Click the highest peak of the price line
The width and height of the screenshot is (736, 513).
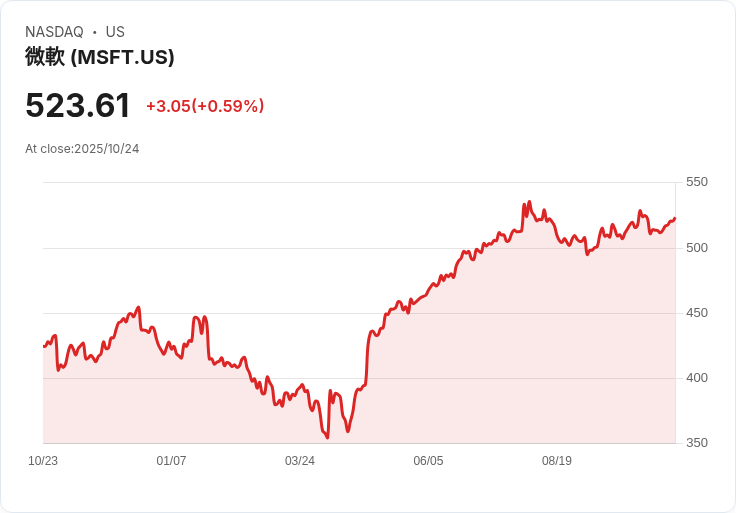point(529,201)
